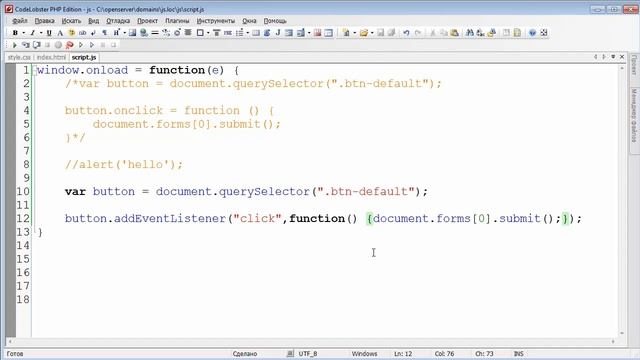Open dropdown arrow next to Bold icon
Screen dimensions: 640x360
pyautogui.click(x=24, y=33)
